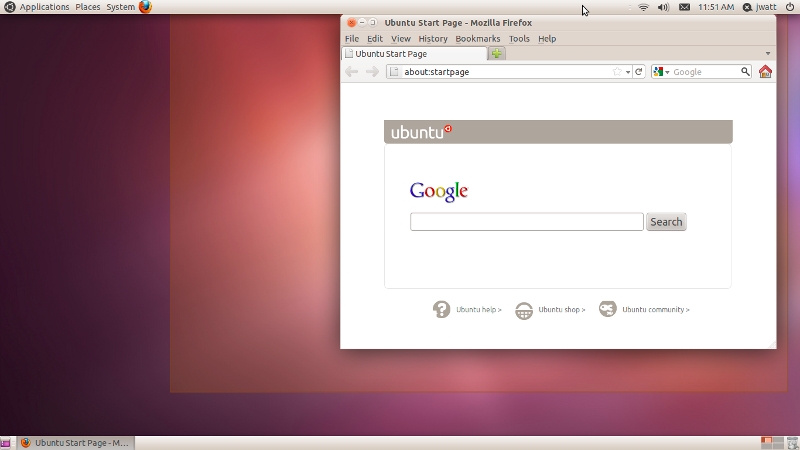Follow the Ubuntu shop link
The width and height of the screenshot is (800, 450).
click(x=562, y=310)
